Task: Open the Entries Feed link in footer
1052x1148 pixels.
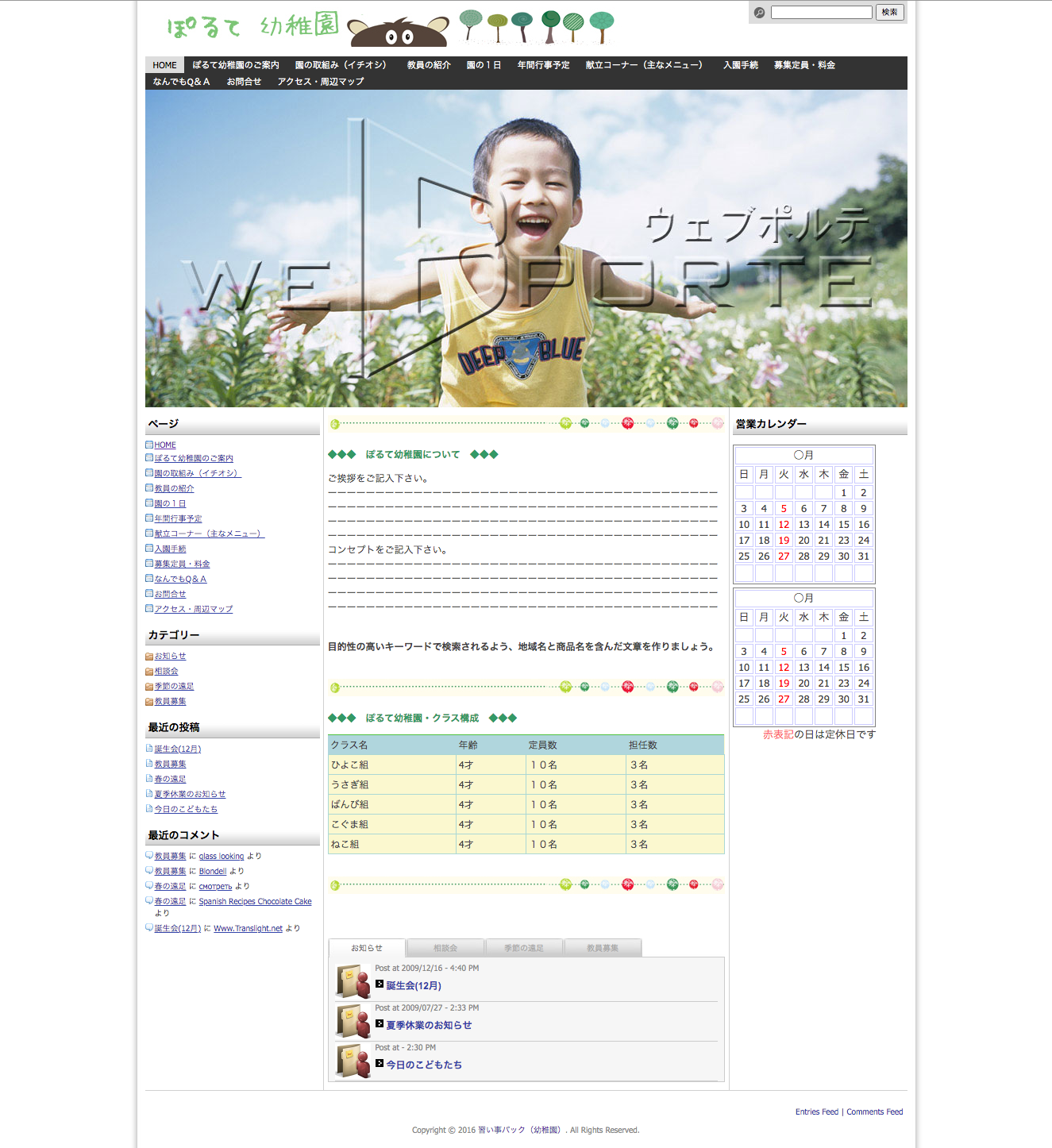Action: [x=816, y=1111]
